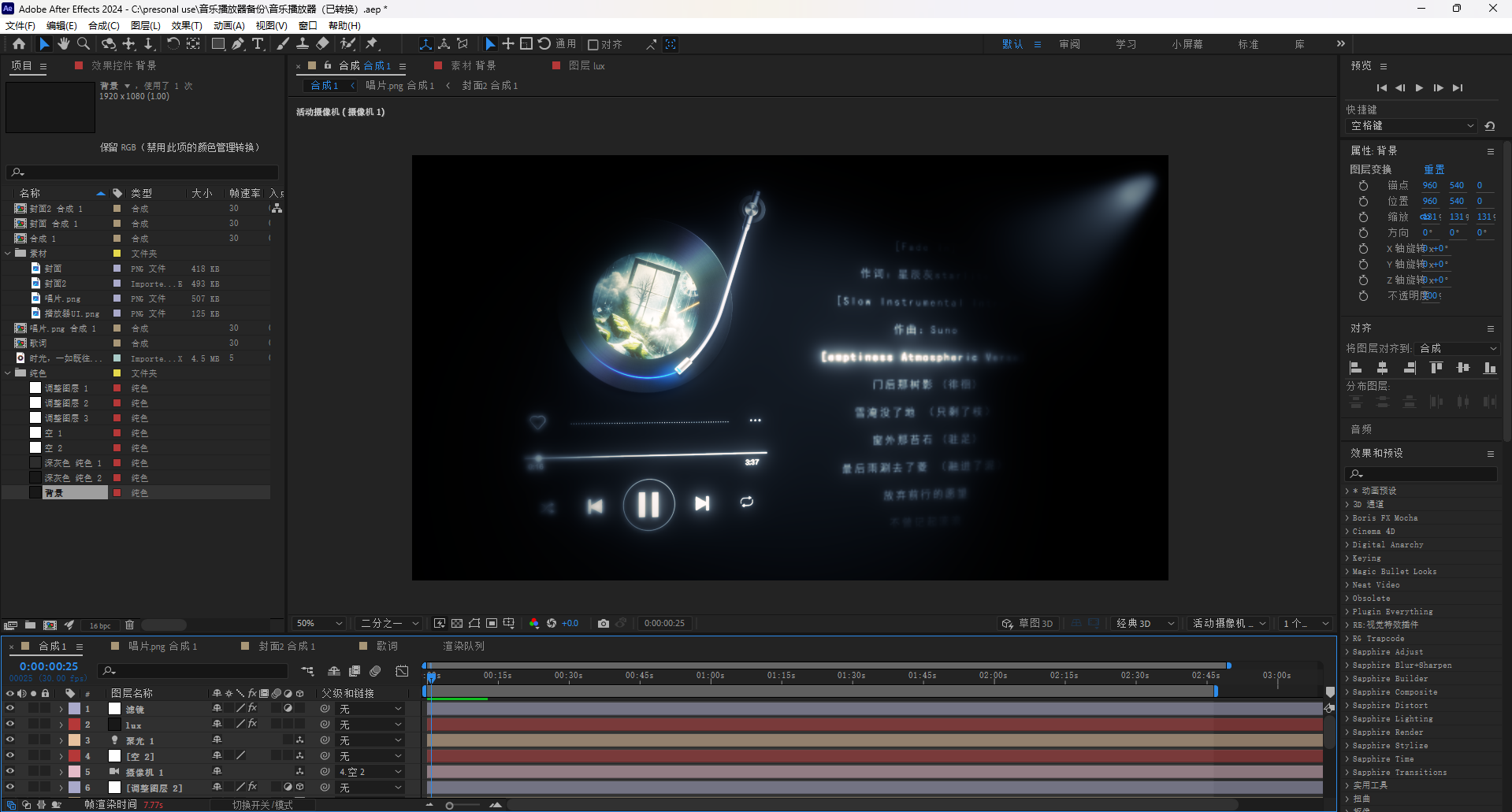Hide the 滤镜 layer with its eye

tap(10, 709)
